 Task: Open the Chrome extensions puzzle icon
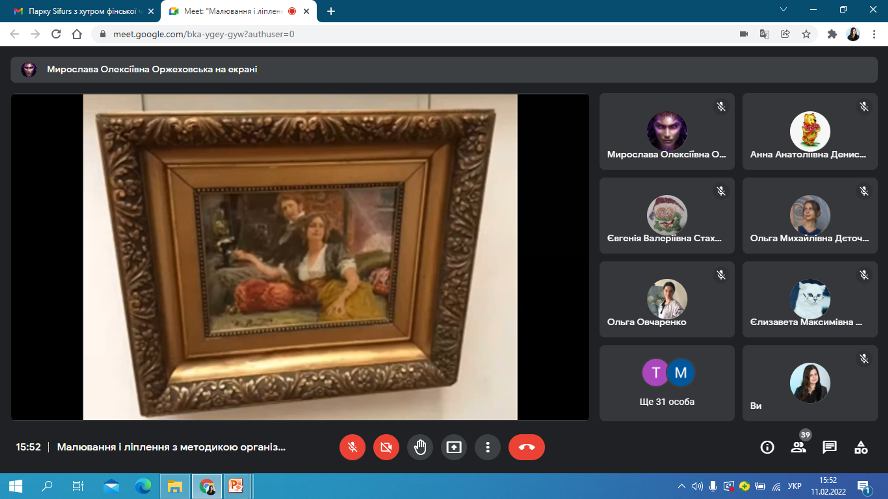point(832,33)
